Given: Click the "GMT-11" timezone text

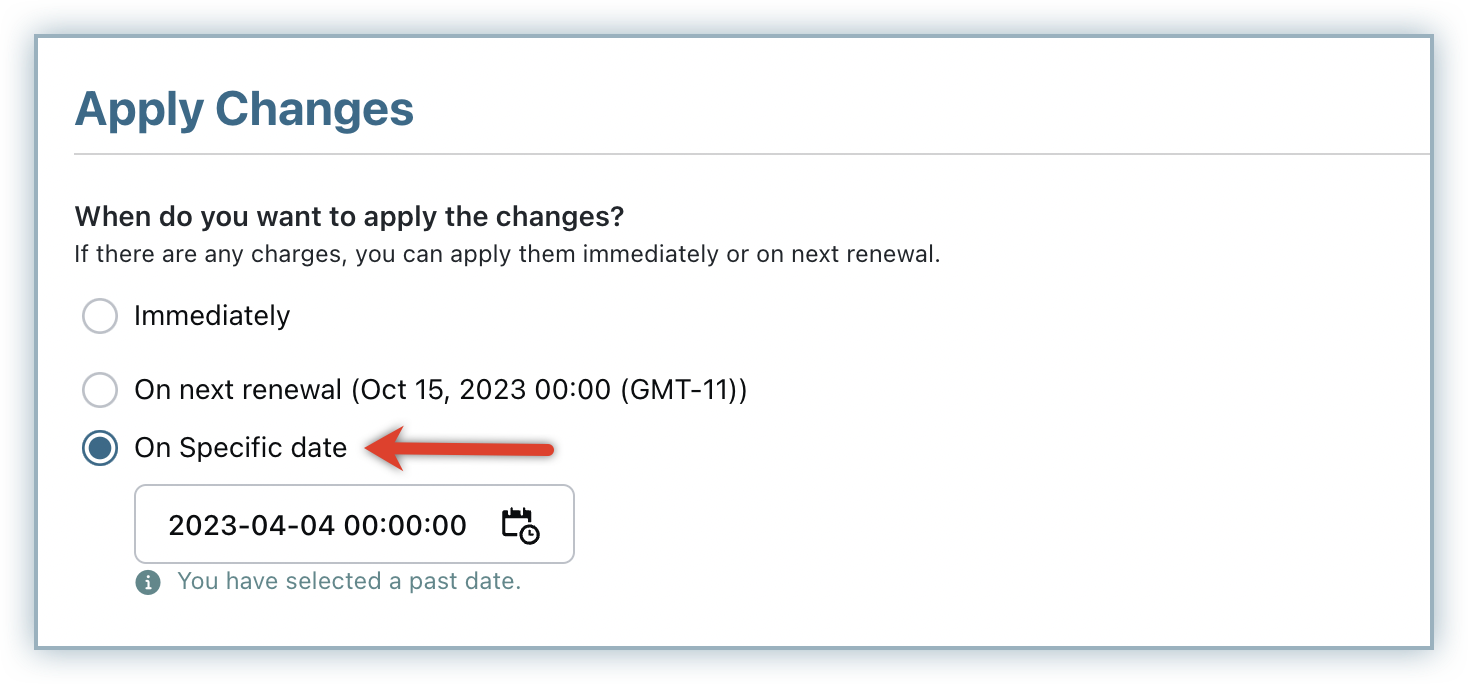Looking at the screenshot, I should (682, 389).
